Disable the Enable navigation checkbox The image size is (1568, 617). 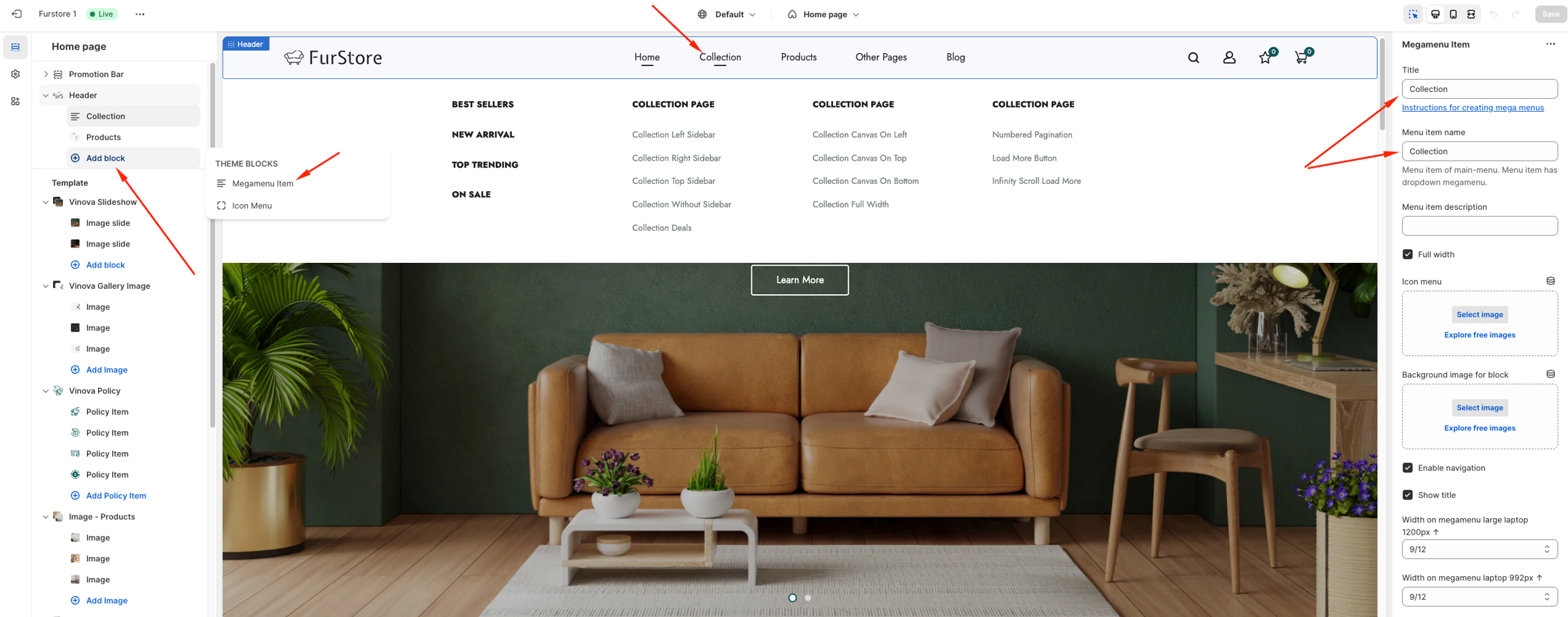coord(1407,468)
